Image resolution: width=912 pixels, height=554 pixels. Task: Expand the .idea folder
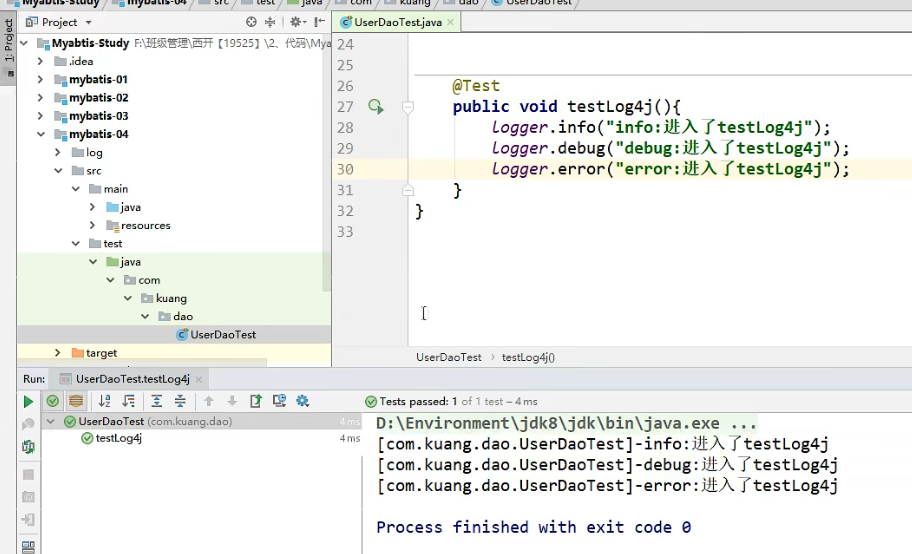pyautogui.click(x=40, y=61)
